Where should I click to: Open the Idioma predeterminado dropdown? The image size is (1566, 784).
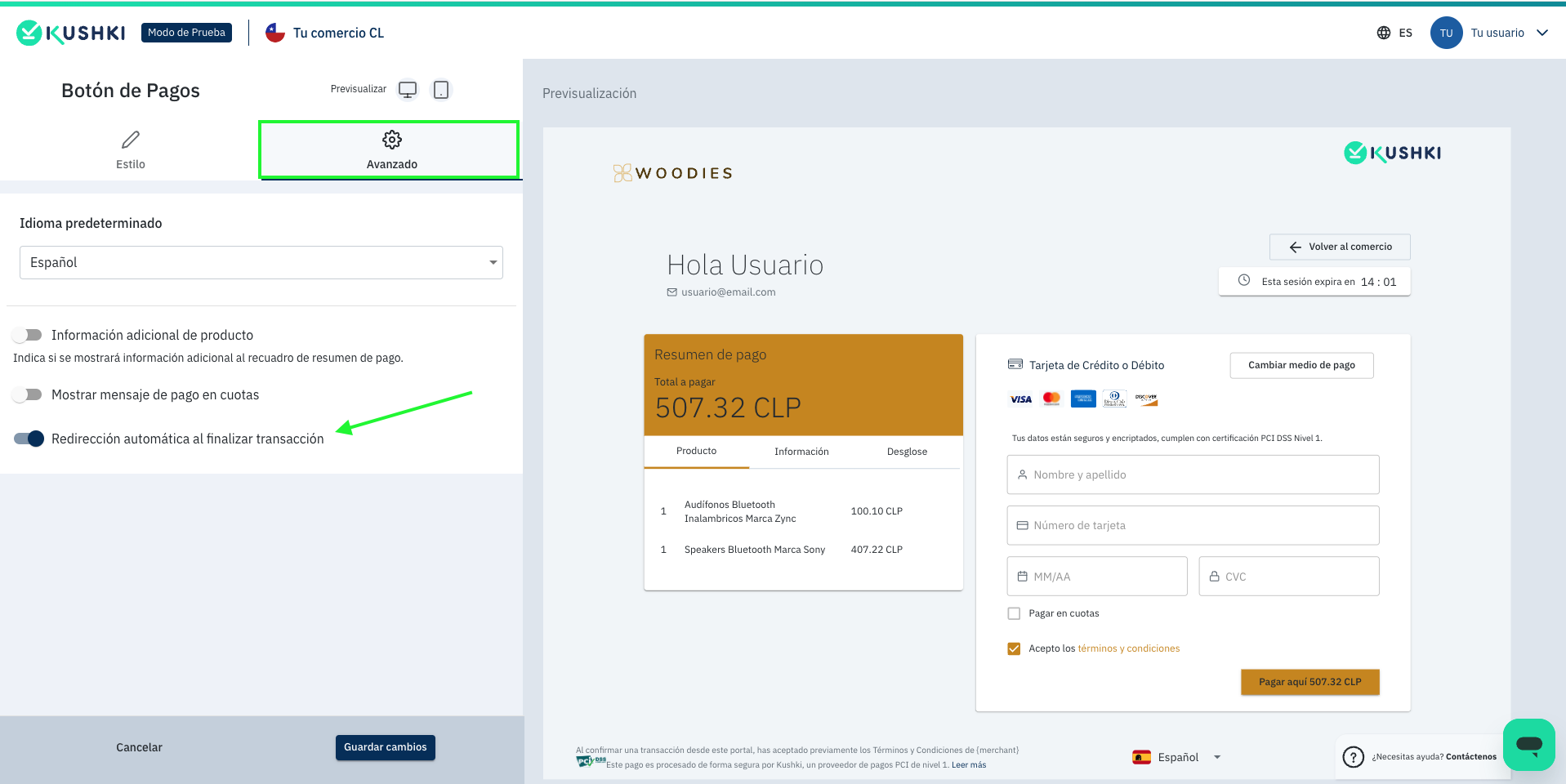pyautogui.click(x=261, y=262)
